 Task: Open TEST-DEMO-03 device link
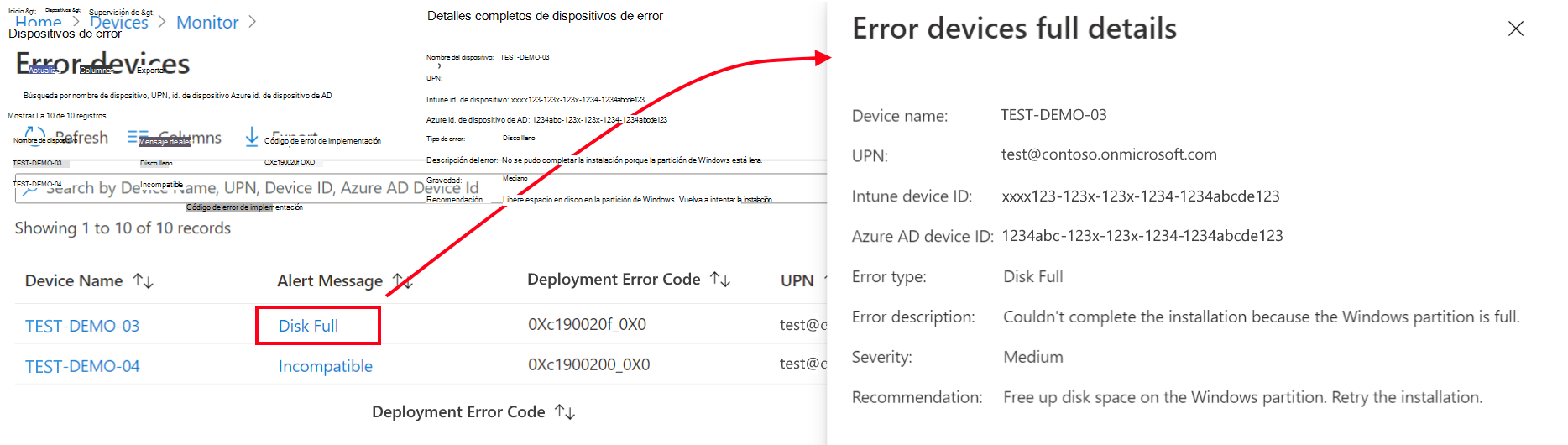pos(82,326)
